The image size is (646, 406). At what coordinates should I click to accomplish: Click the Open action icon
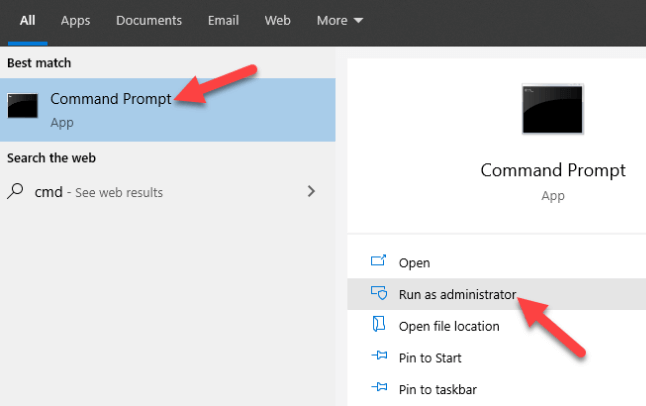tap(378, 262)
